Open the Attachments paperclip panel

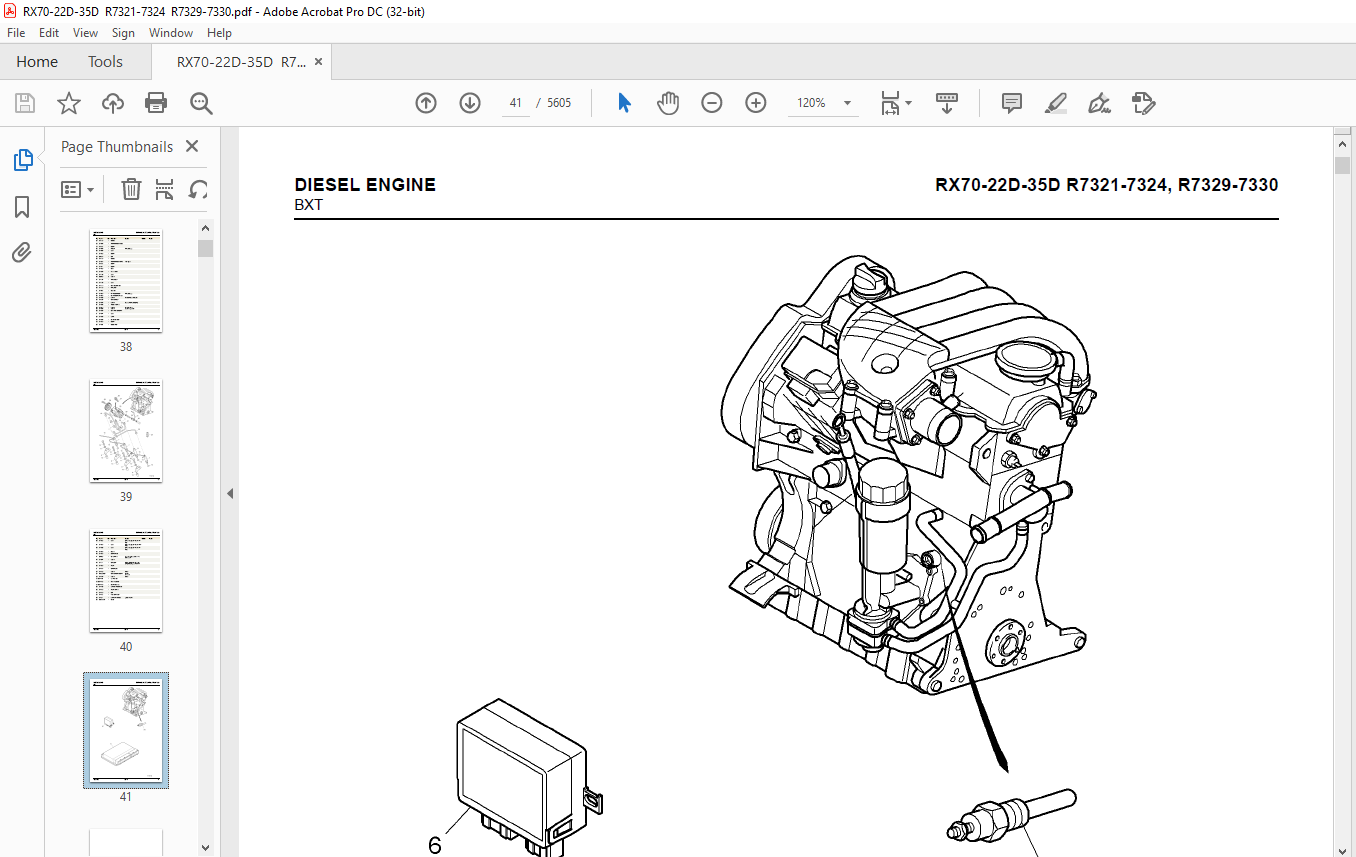click(22, 253)
